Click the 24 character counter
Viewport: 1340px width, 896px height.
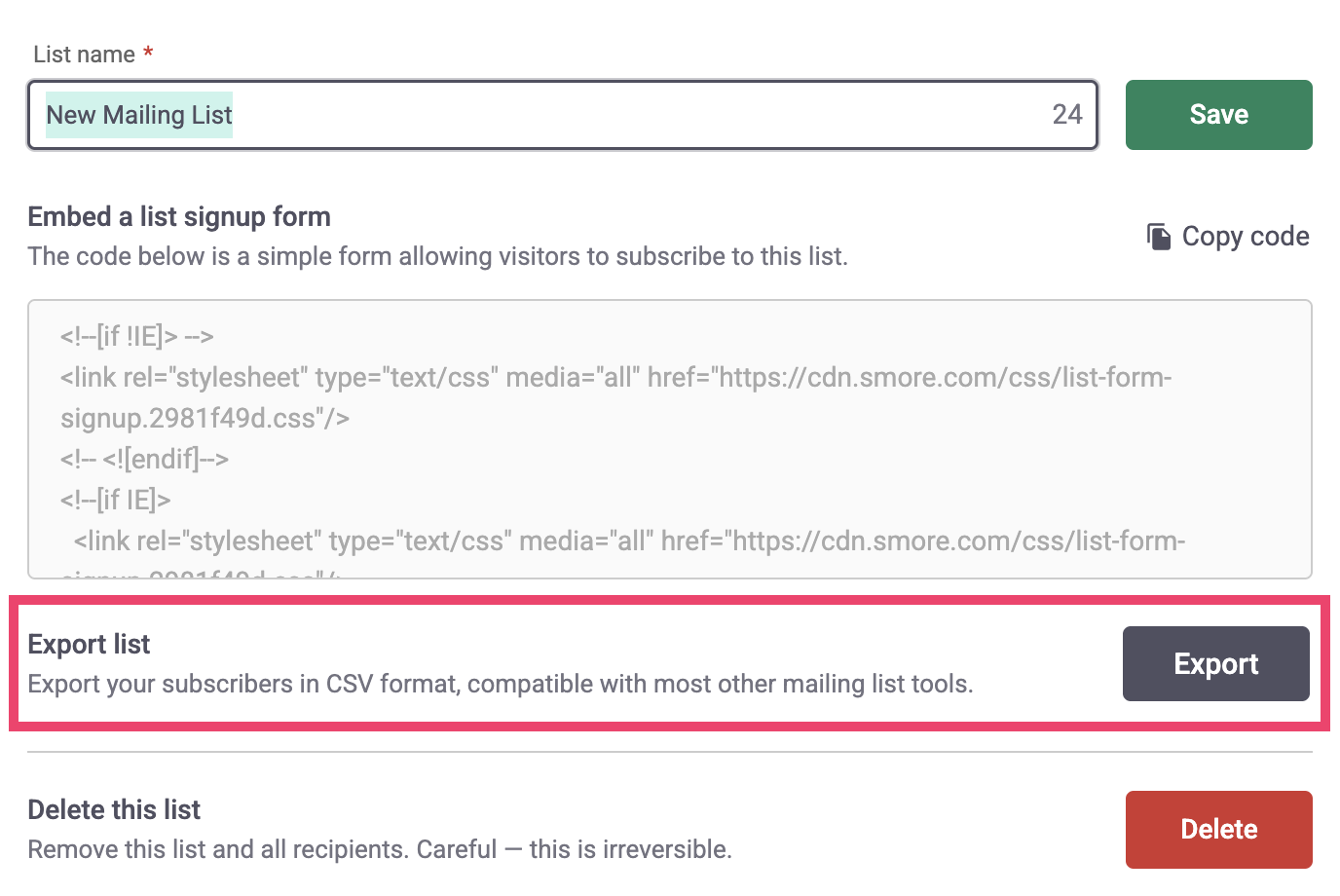(1066, 115)
